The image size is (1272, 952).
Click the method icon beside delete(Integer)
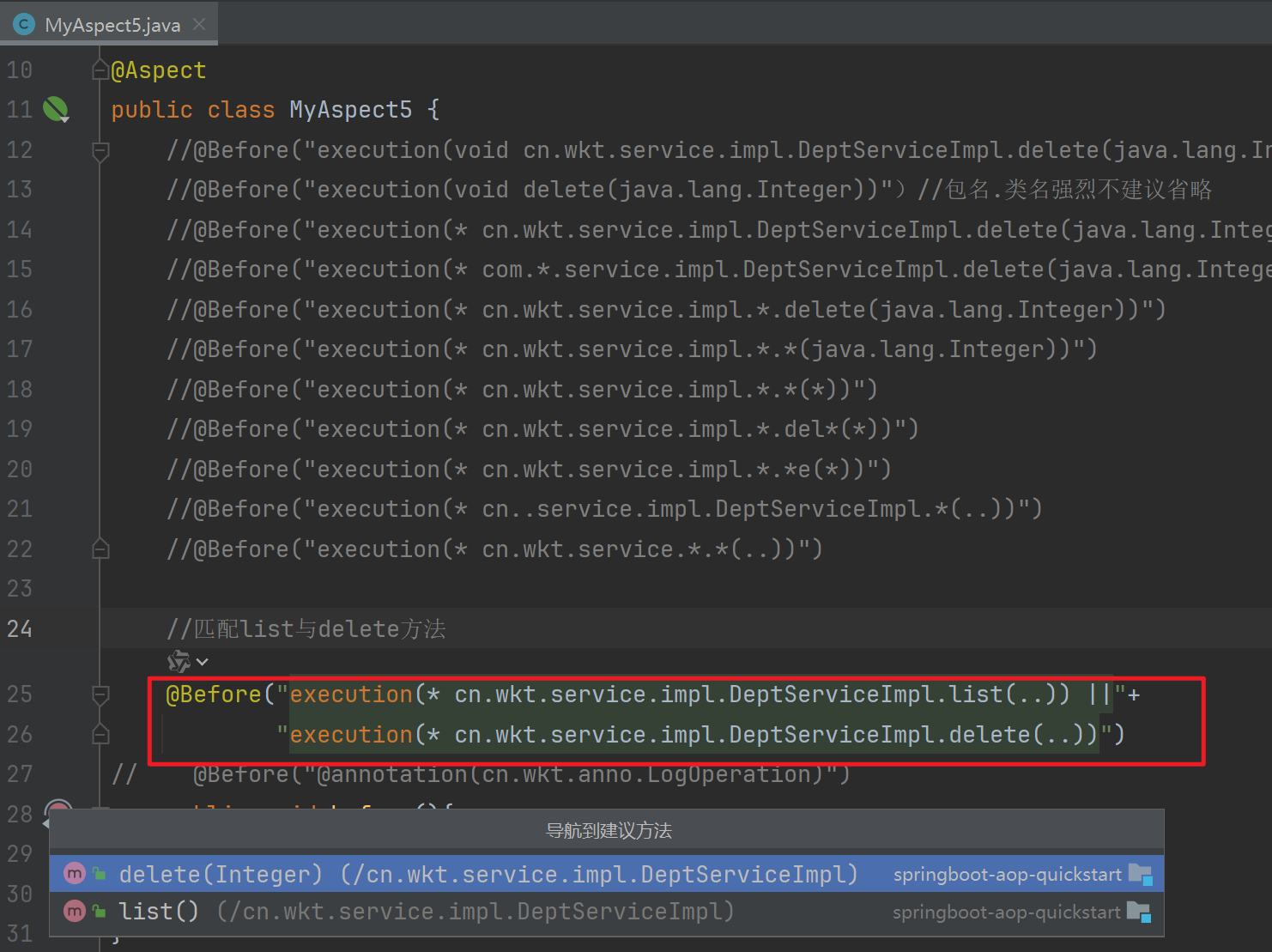tap(75, 874)
